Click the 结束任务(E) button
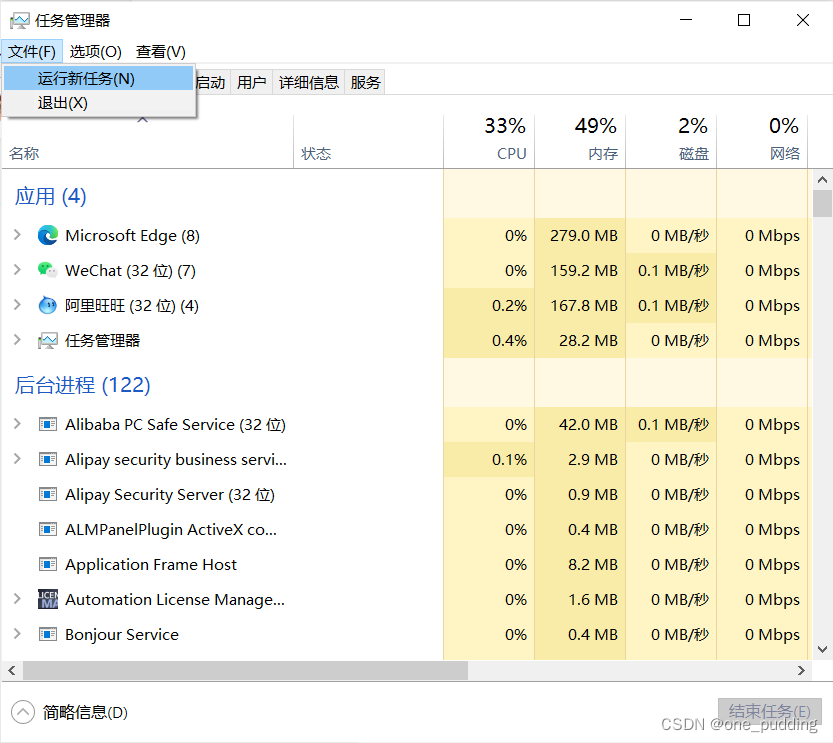This screenshot has width=833, height=743. pyautogui.click(x=769, y=712)
